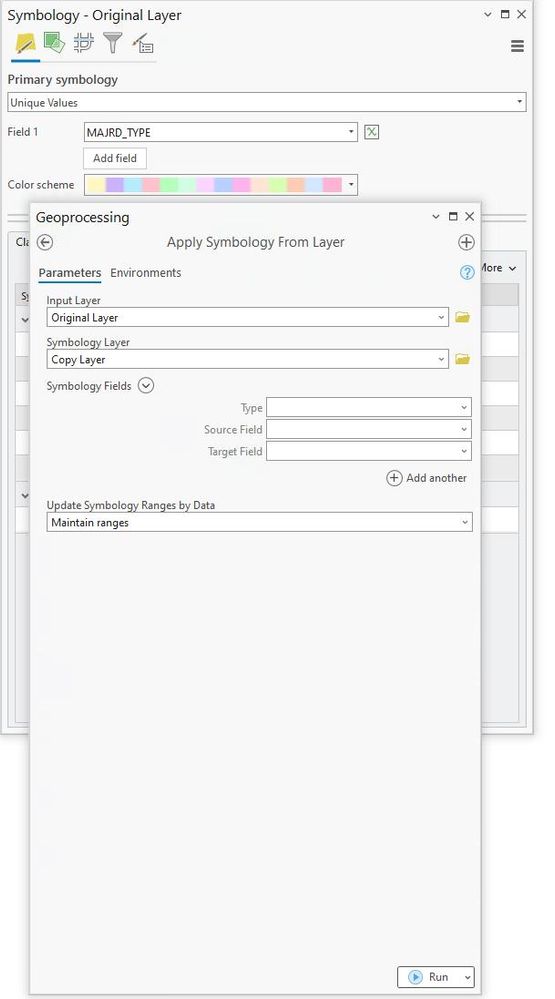The image size is (555, 999).
Task: Switch to the Environments tab
Action: coord(145,273)
